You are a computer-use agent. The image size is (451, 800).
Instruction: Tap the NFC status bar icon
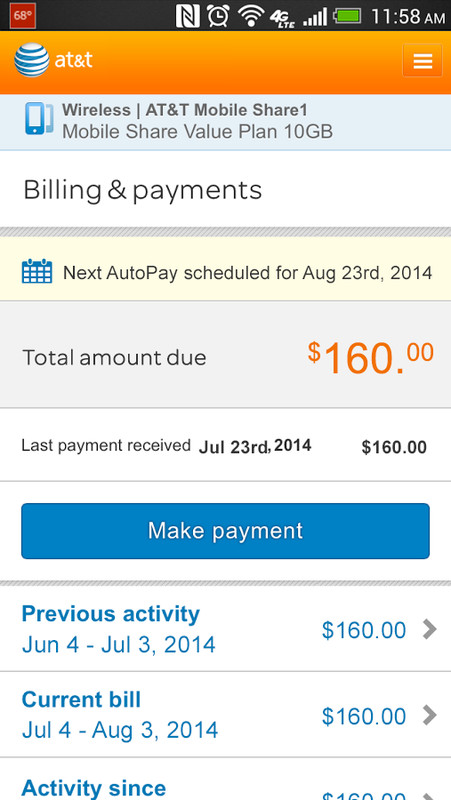coord(188,16)
